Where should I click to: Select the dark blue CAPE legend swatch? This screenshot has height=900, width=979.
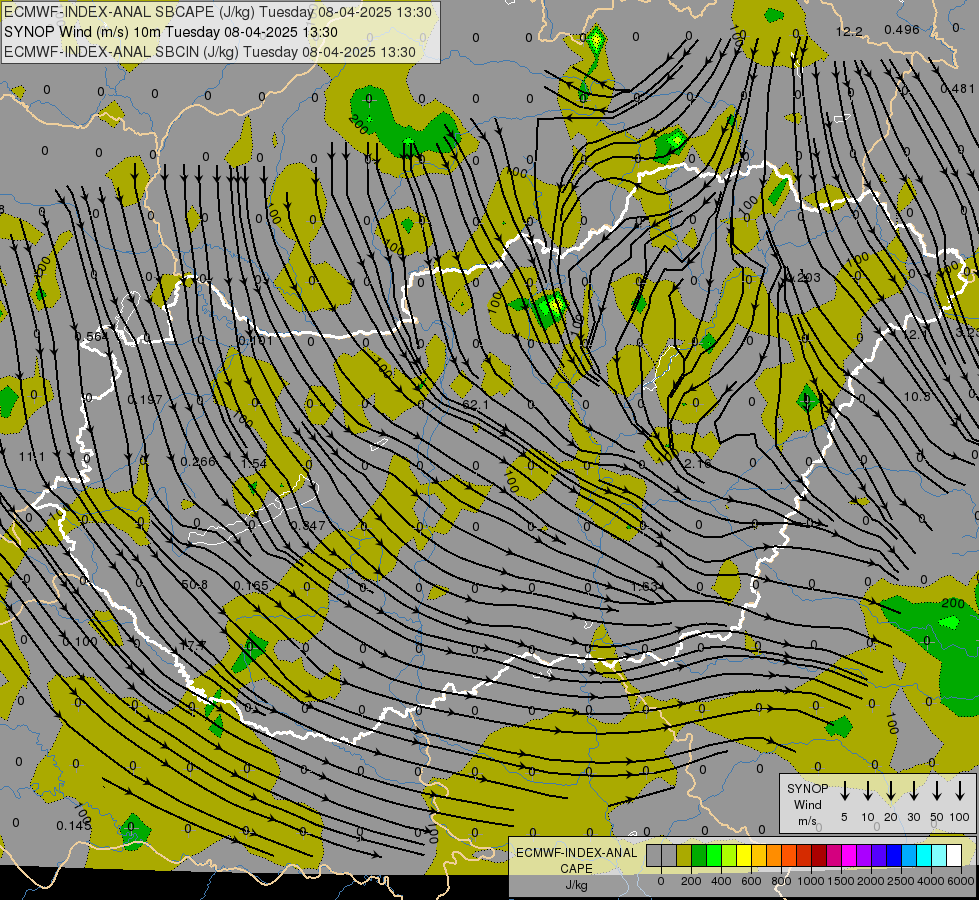coord(894,856)
